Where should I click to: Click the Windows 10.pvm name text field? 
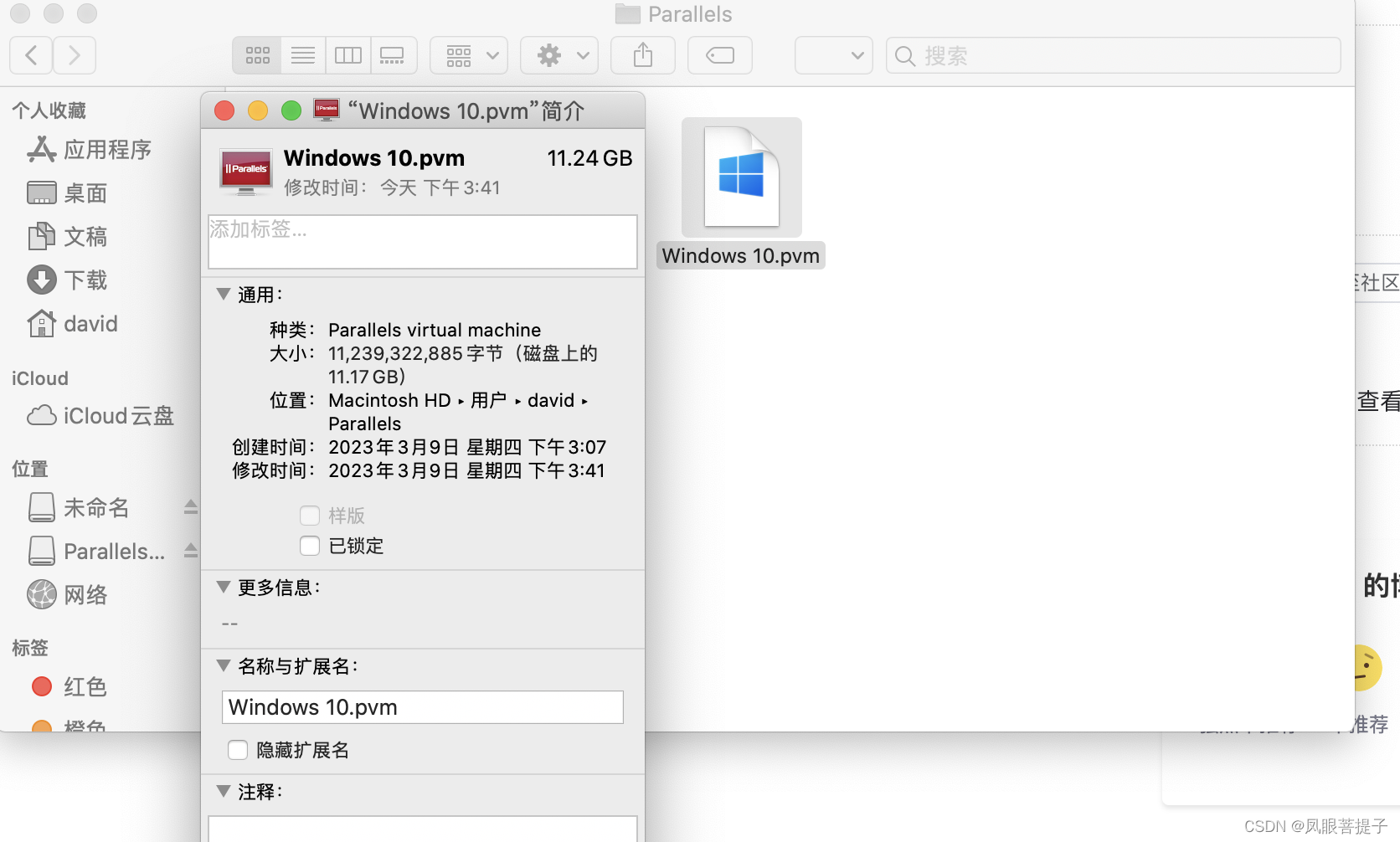tap(423, 707)
